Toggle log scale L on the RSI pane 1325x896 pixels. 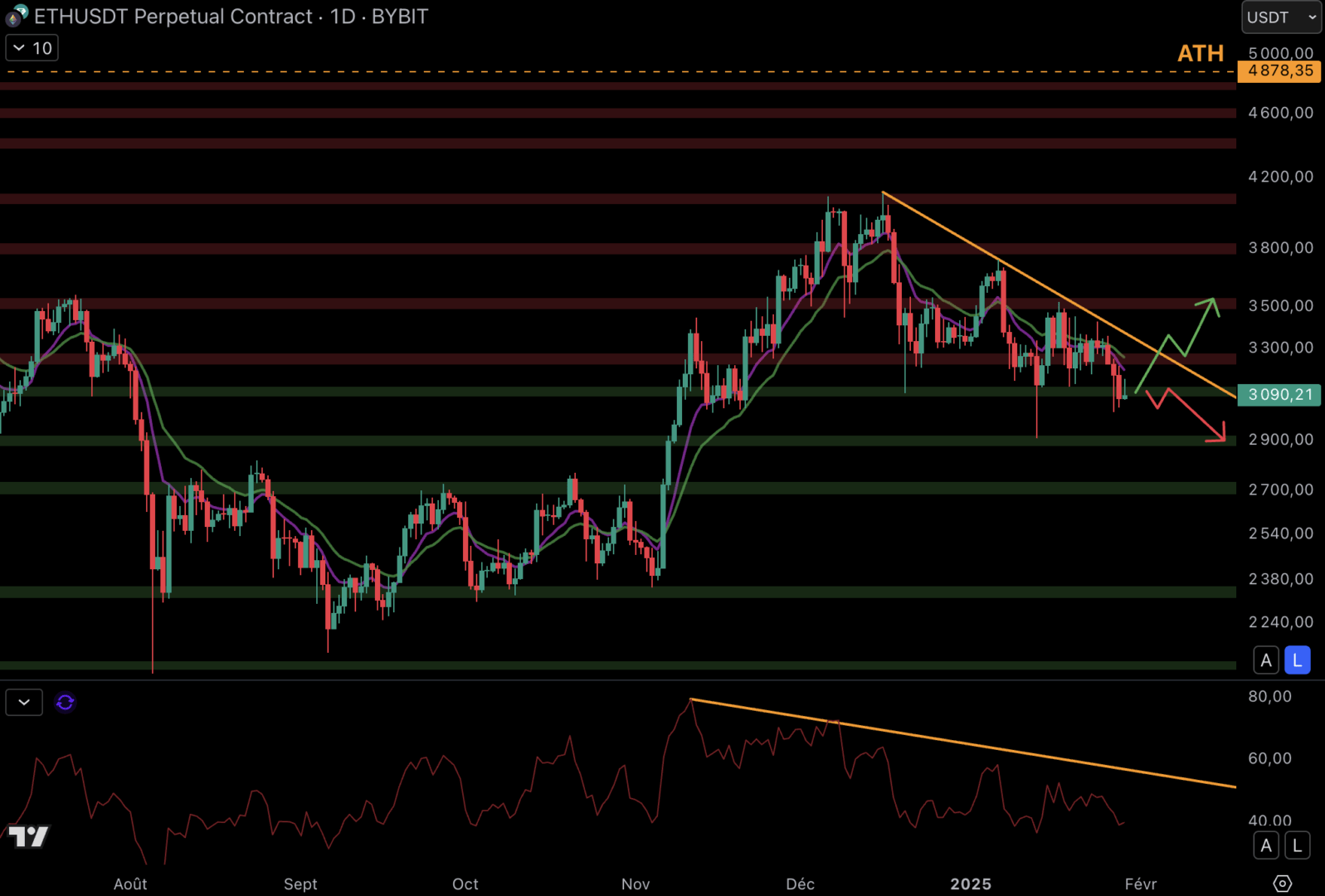point(1297,845)
